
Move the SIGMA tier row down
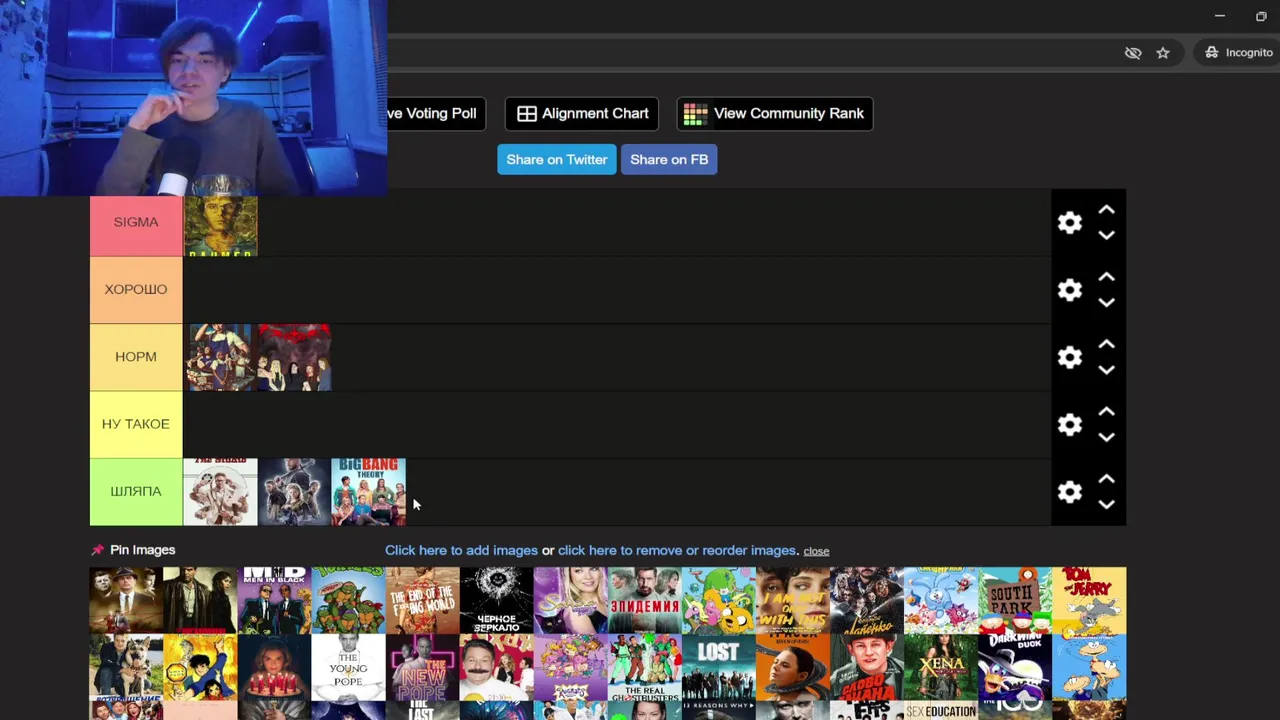pos(1106,235)
